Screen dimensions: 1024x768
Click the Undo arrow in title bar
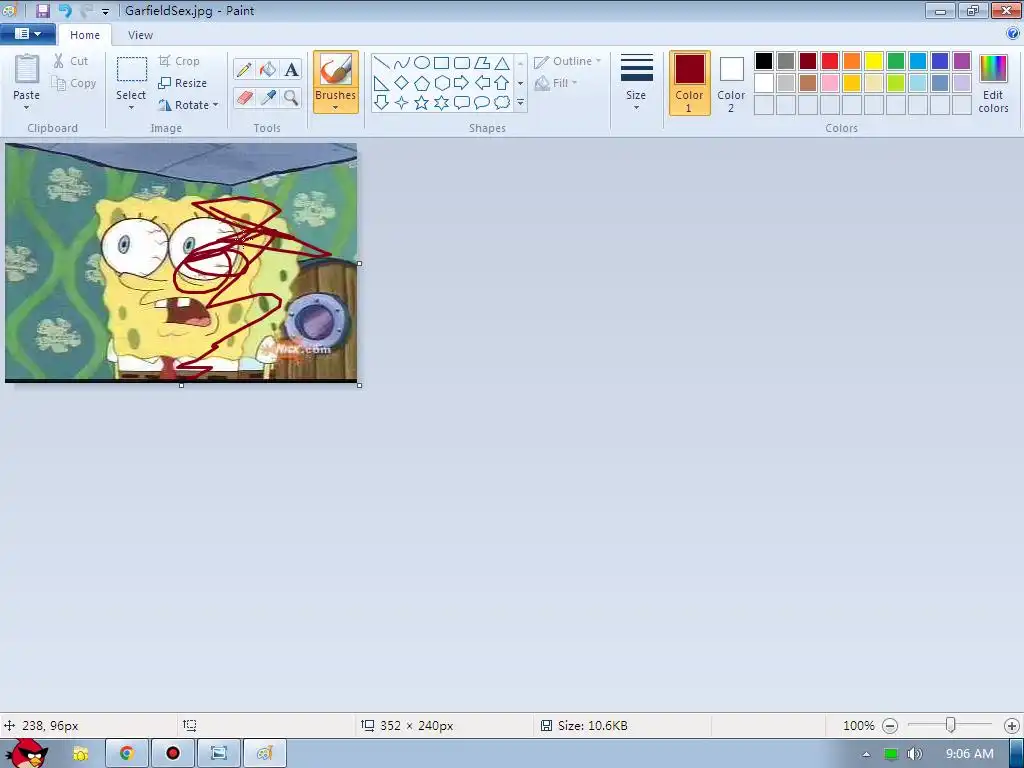tap(65, 10)
